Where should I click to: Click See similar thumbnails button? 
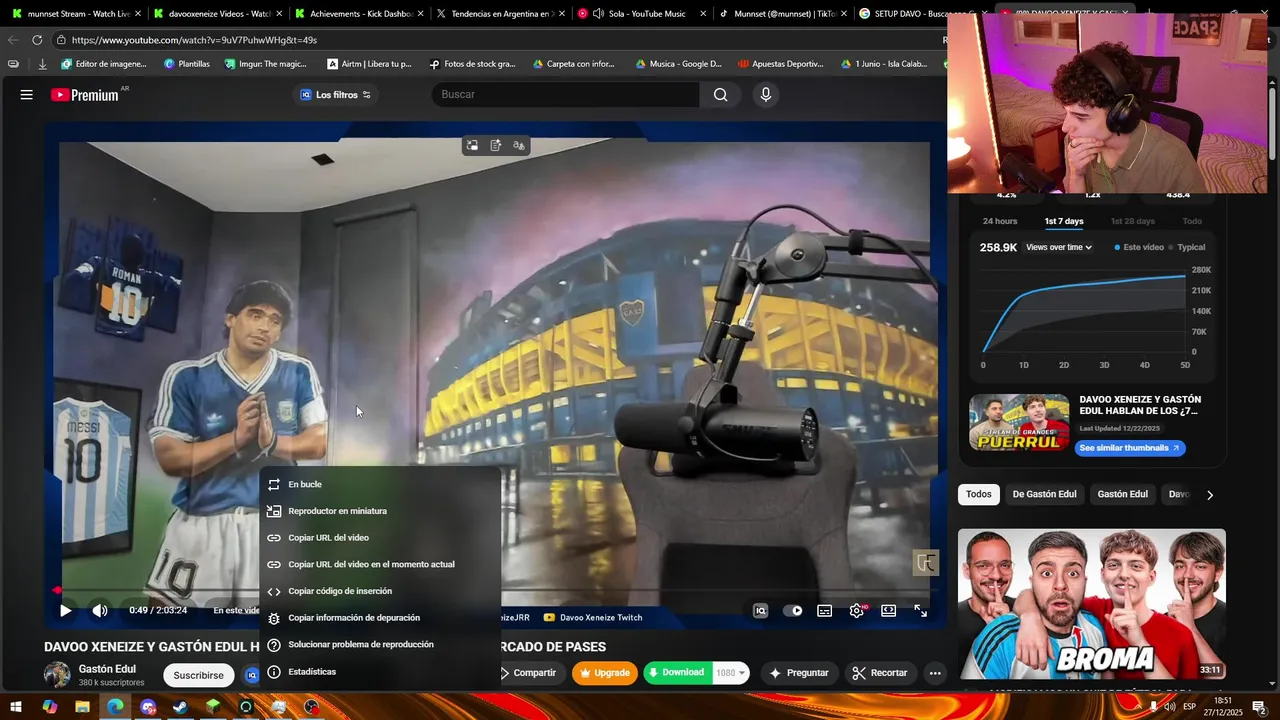pos(1131,448)
